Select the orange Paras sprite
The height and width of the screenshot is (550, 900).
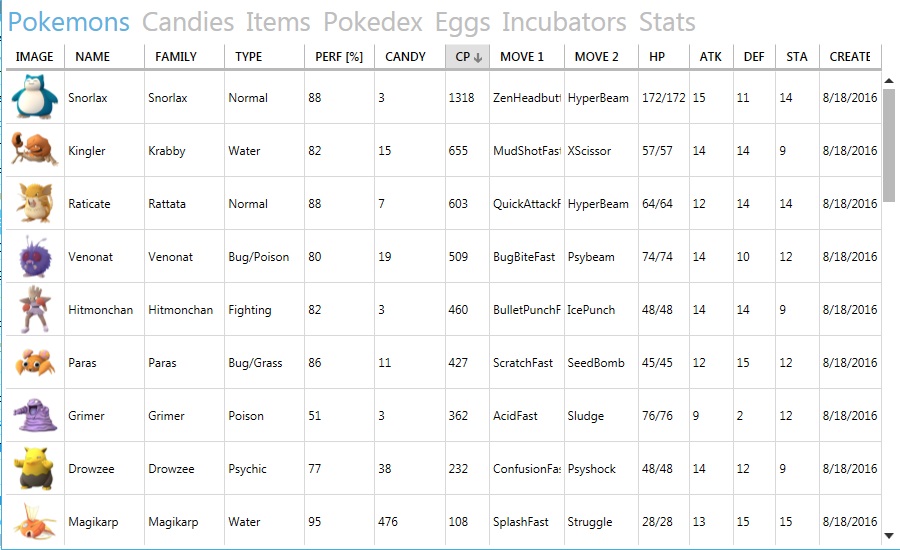point(35,362)
